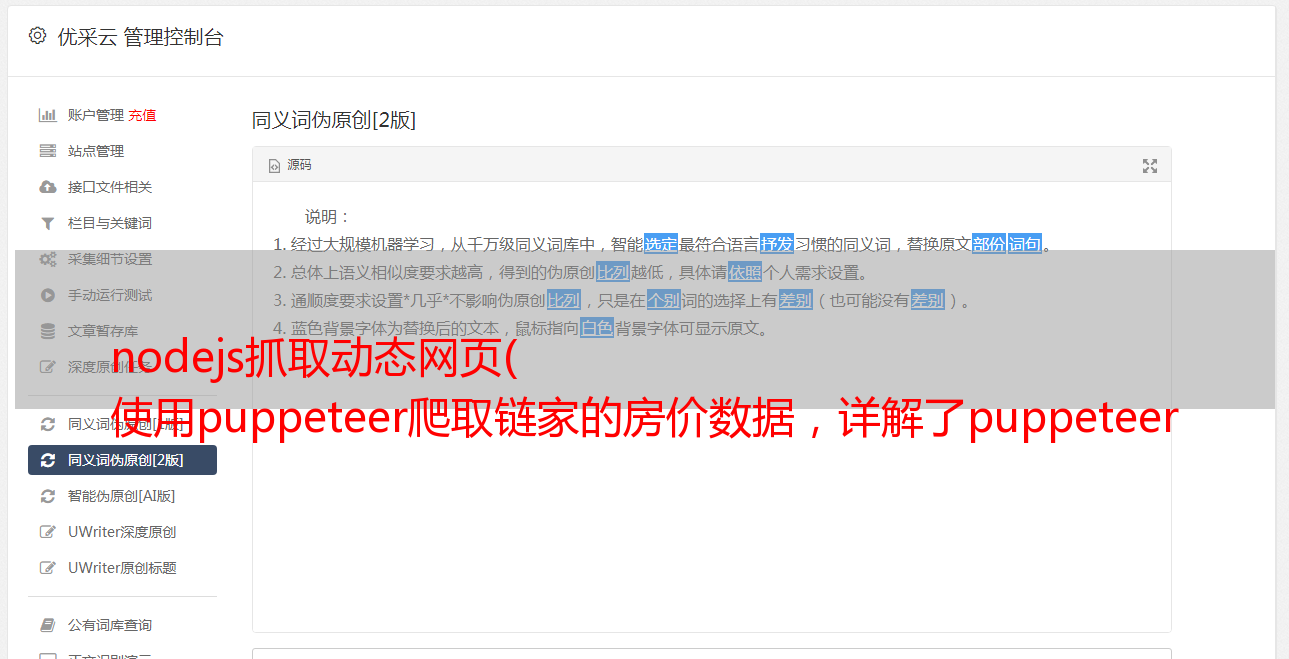Click the bar chart icon for 账户管理

click(47, 115)
